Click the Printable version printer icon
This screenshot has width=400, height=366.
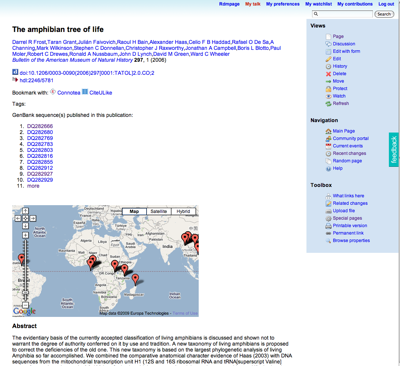[x=328, y=226]
